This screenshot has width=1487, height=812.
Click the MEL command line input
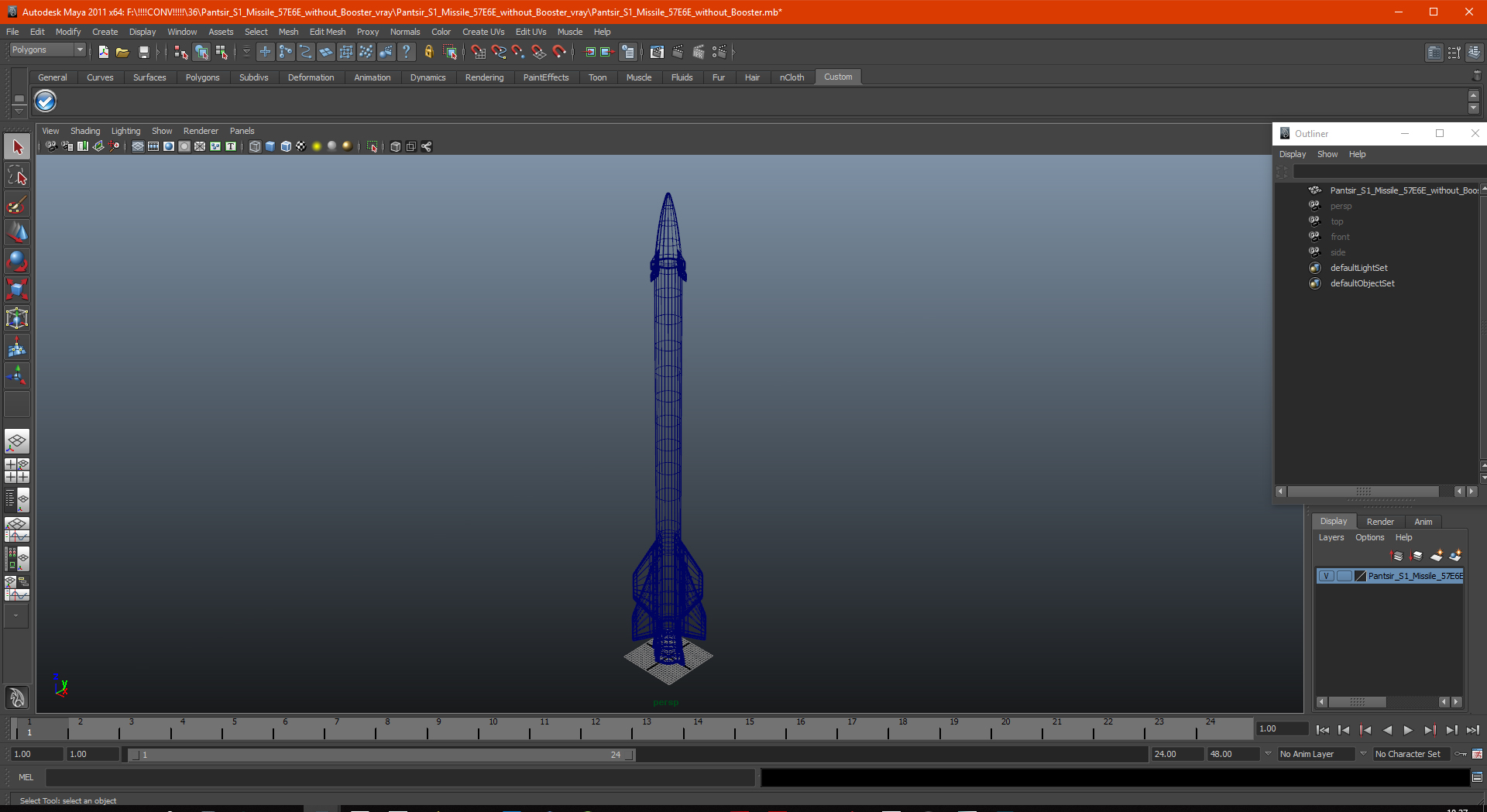coord(400,777)
